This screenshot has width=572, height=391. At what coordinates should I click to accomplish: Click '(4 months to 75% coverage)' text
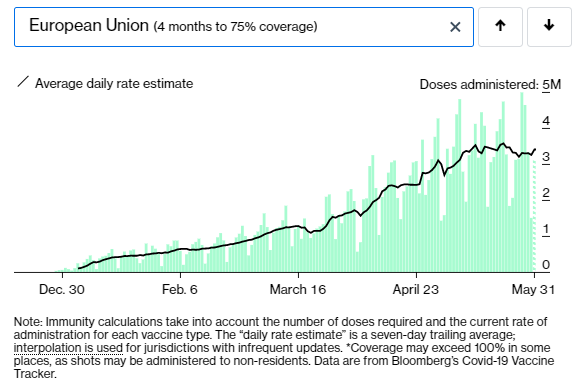pos(235,27)
